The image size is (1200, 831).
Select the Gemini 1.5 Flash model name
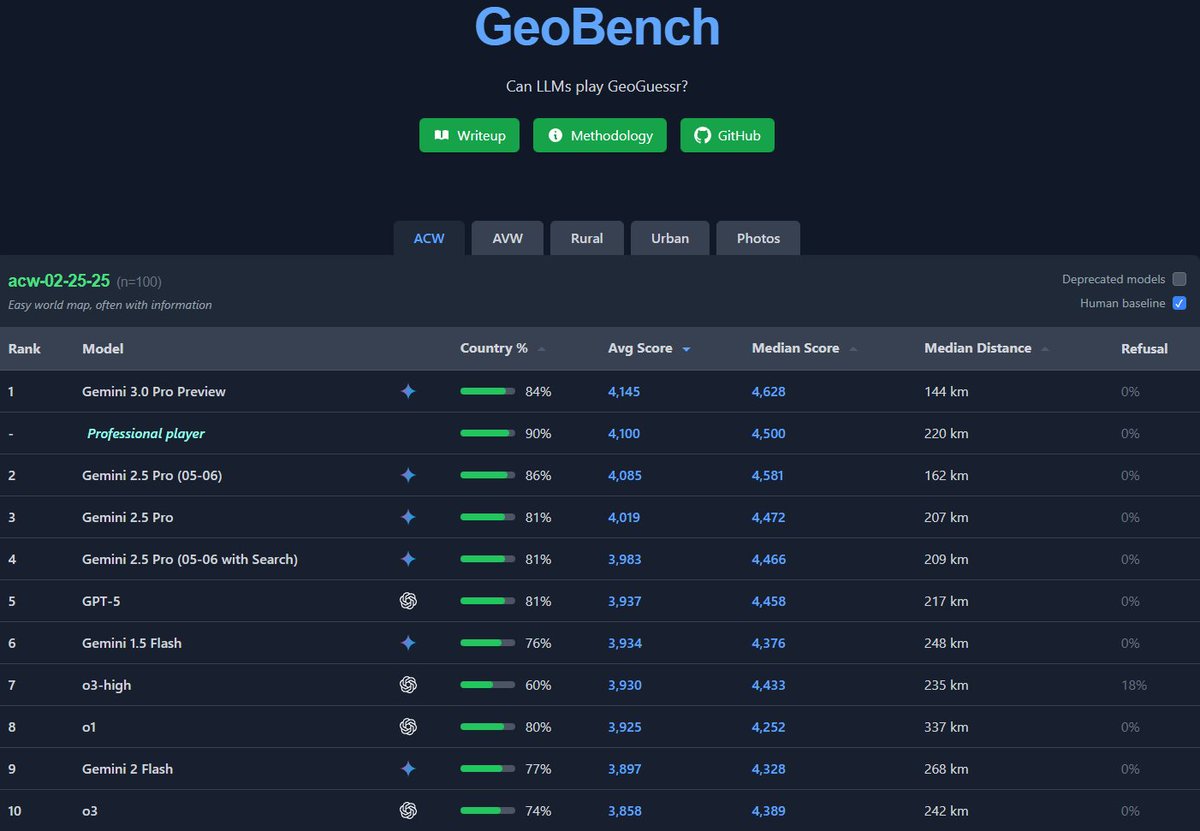click(132, 643)
